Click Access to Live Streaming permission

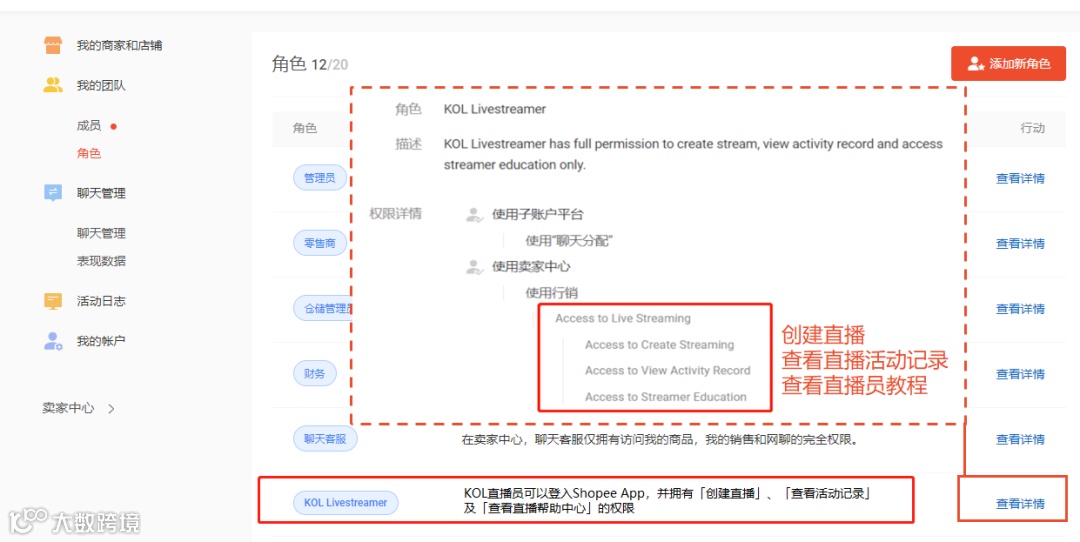pyautogui.click(x=623, y=318)
